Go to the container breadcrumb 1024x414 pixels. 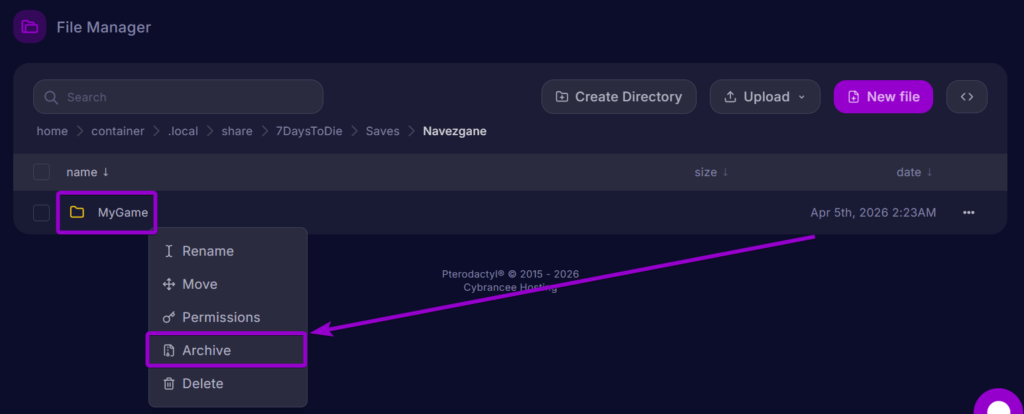coord(118,131)
